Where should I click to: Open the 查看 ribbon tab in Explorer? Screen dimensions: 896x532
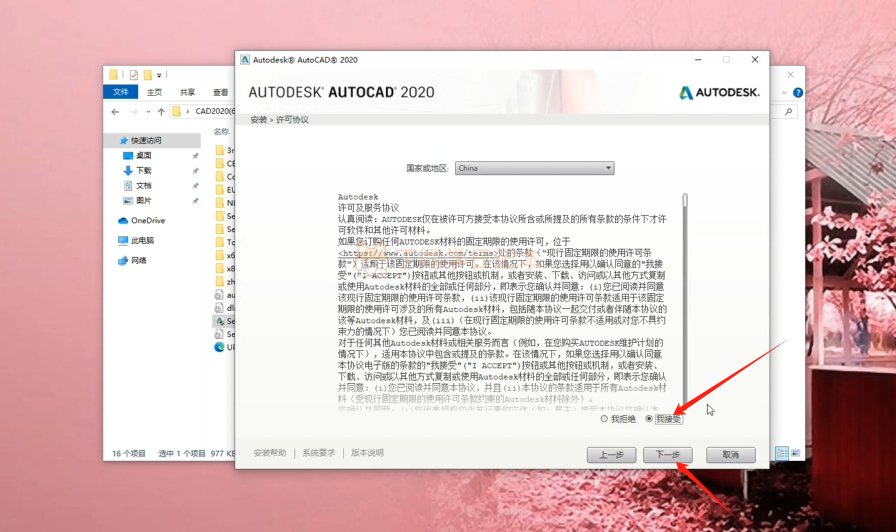pos(221,92)
